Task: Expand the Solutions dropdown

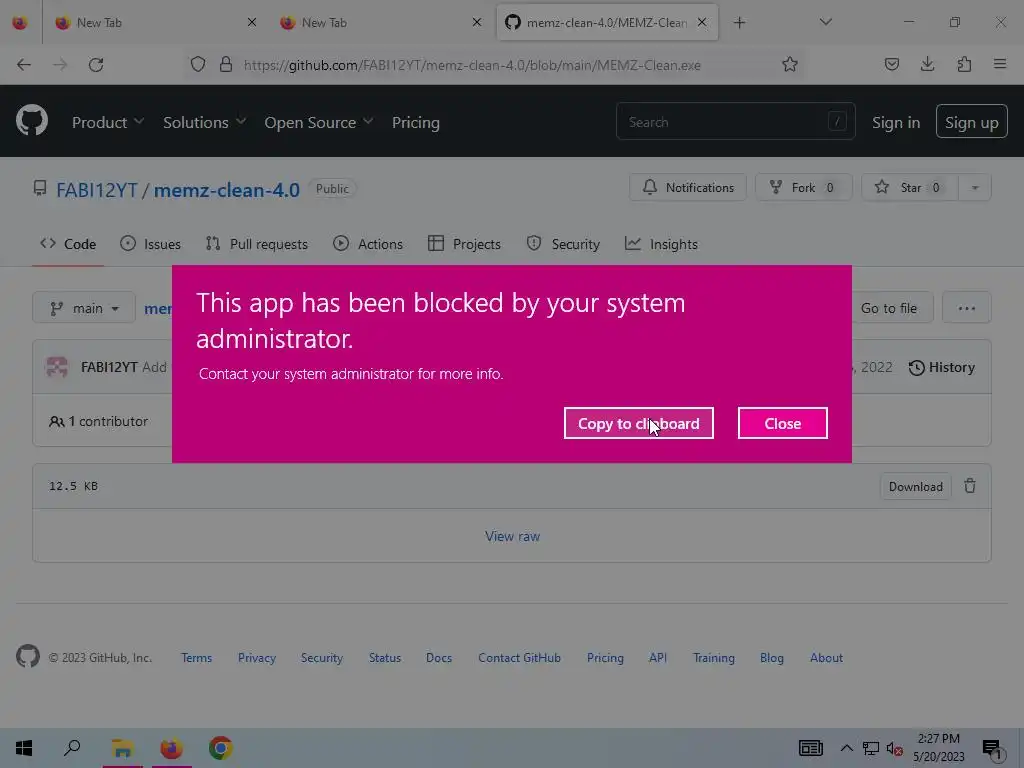Action: pos(204,122)
